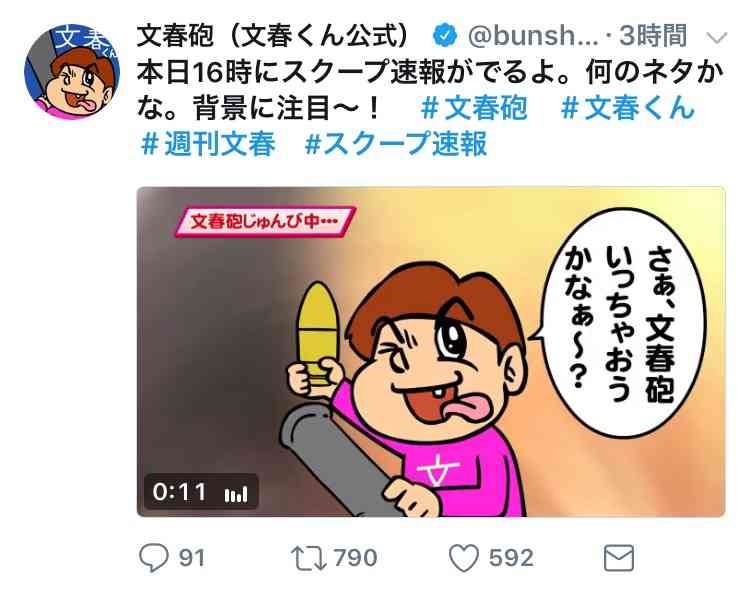Send tweet via the envelope message icon
750x594 pixels.
(619, 558)
